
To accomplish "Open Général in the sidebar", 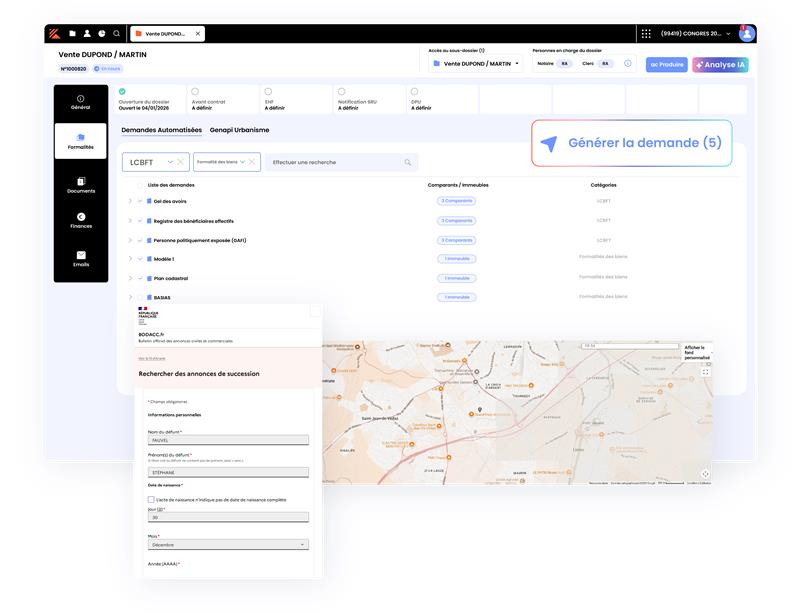I will (x=81, y=103).
